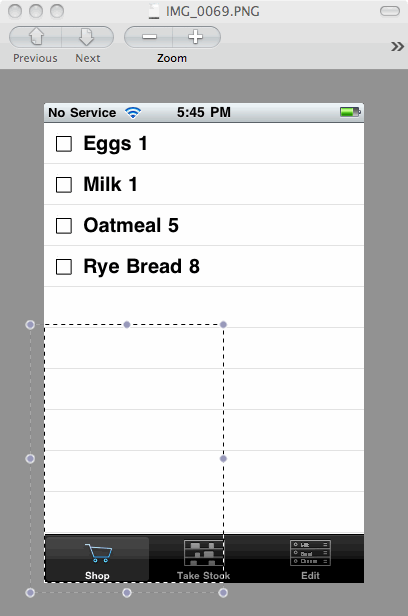Check the Eggs checkbox
The image size is (408, 616).
tap(64, 144)
